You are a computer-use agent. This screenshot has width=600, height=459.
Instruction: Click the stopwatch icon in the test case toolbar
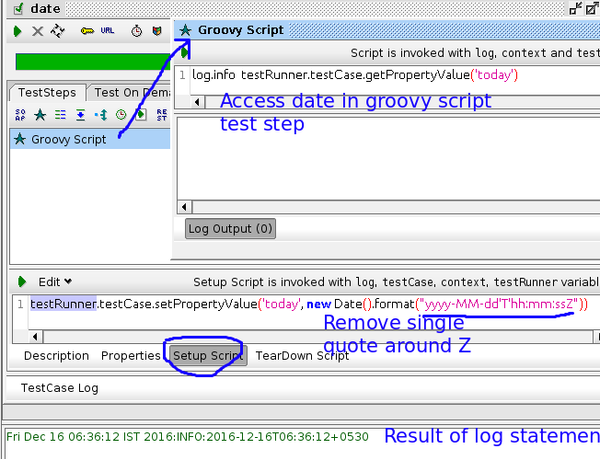[x=135, y=32]
